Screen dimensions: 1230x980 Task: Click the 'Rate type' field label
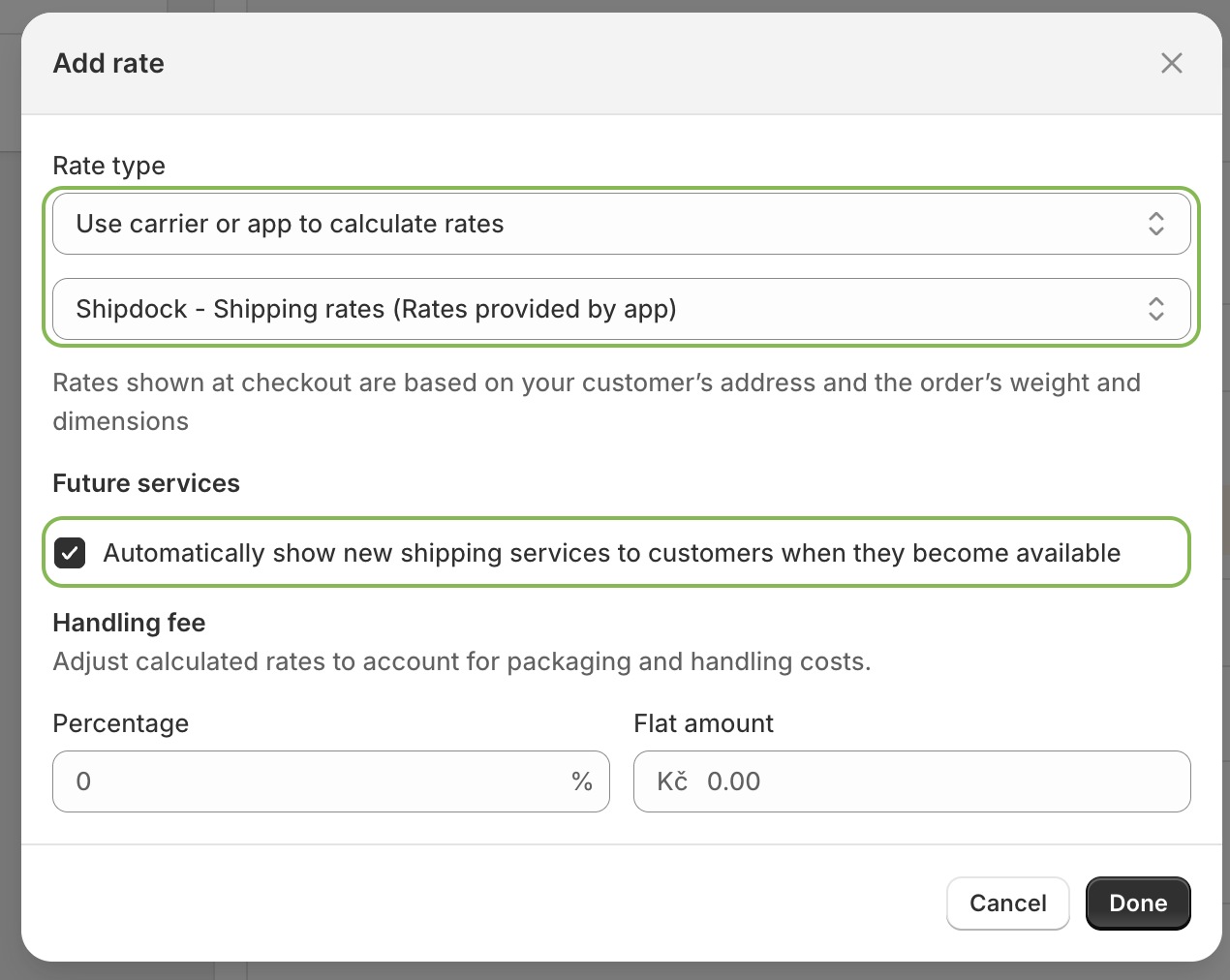tap(108, 166)
